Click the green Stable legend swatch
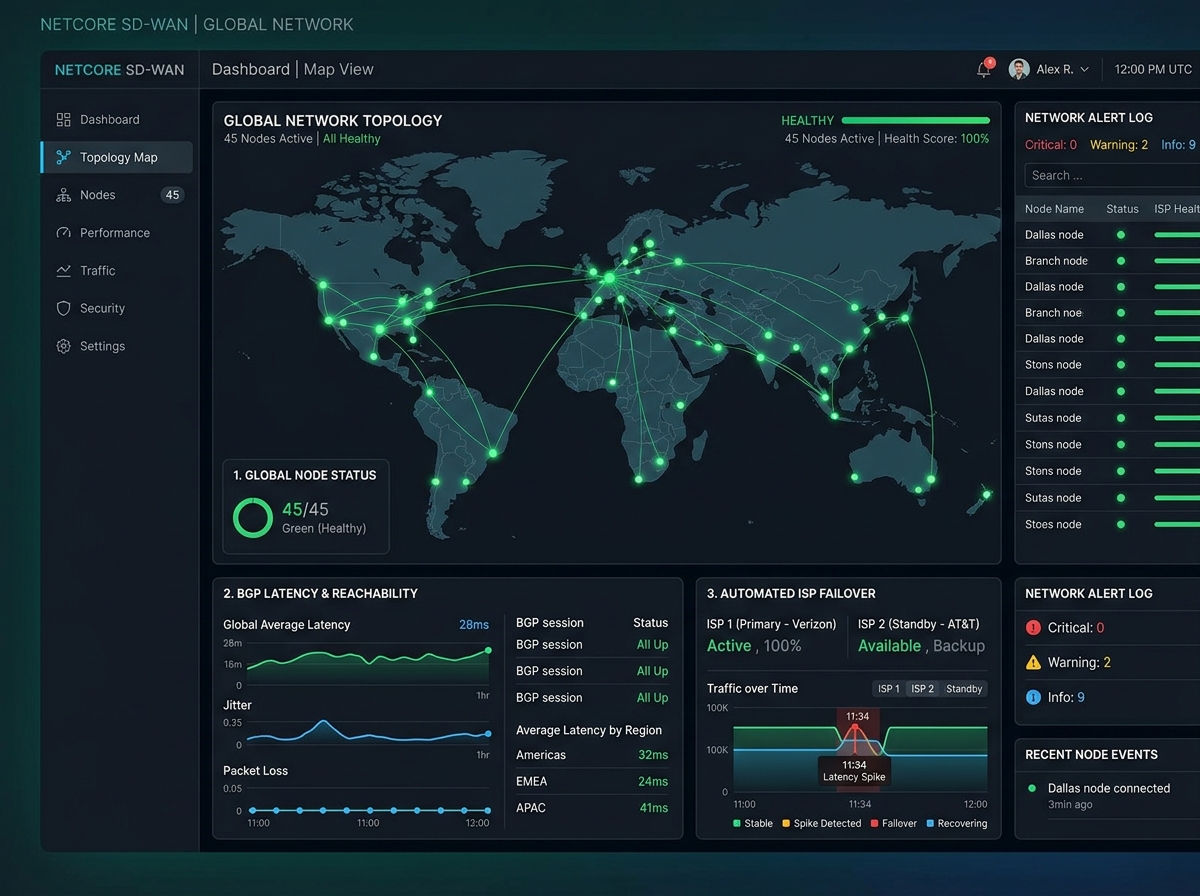Image resolution: width=1200 pixels, height=896 pixels. (x=737, y=824)
